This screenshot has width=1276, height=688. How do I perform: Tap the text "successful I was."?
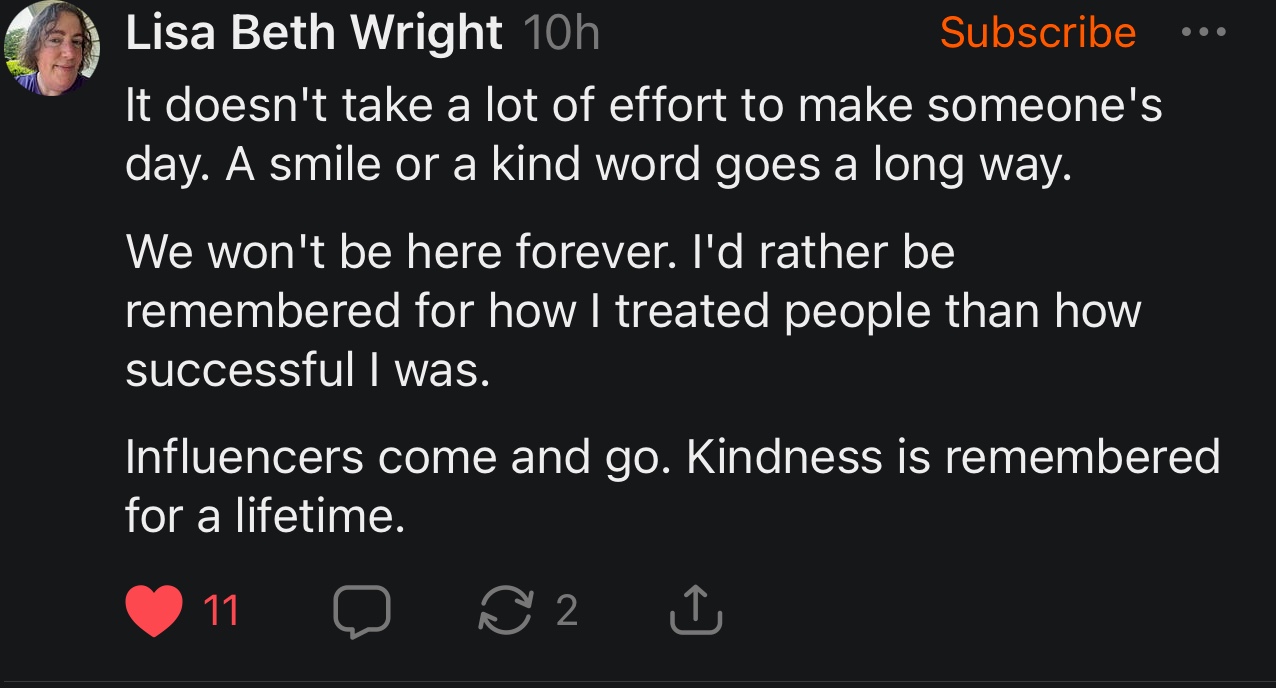[308, 371]
